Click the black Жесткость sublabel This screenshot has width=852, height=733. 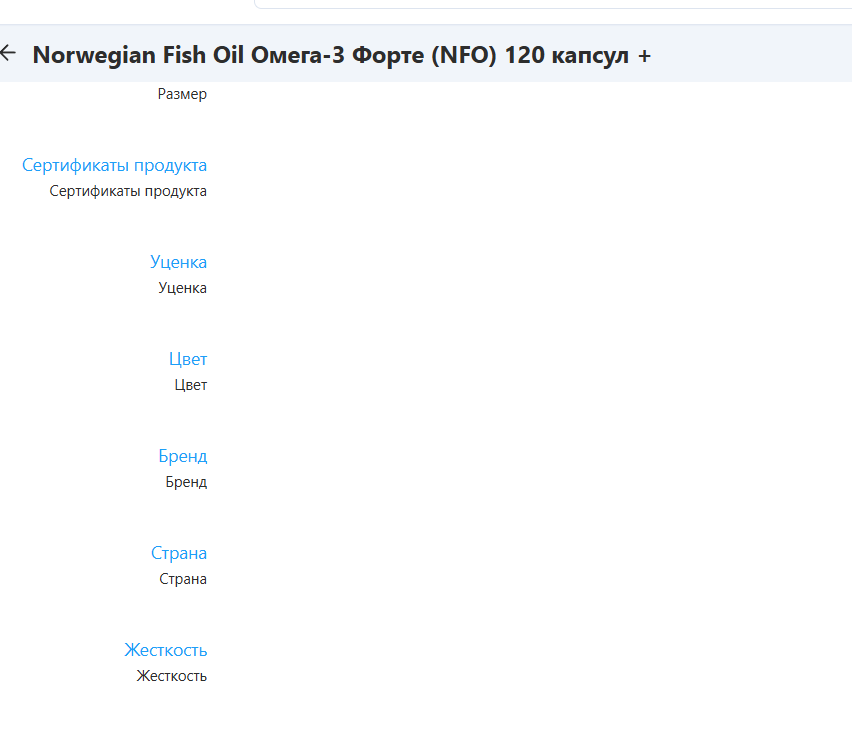coord(171,676)
